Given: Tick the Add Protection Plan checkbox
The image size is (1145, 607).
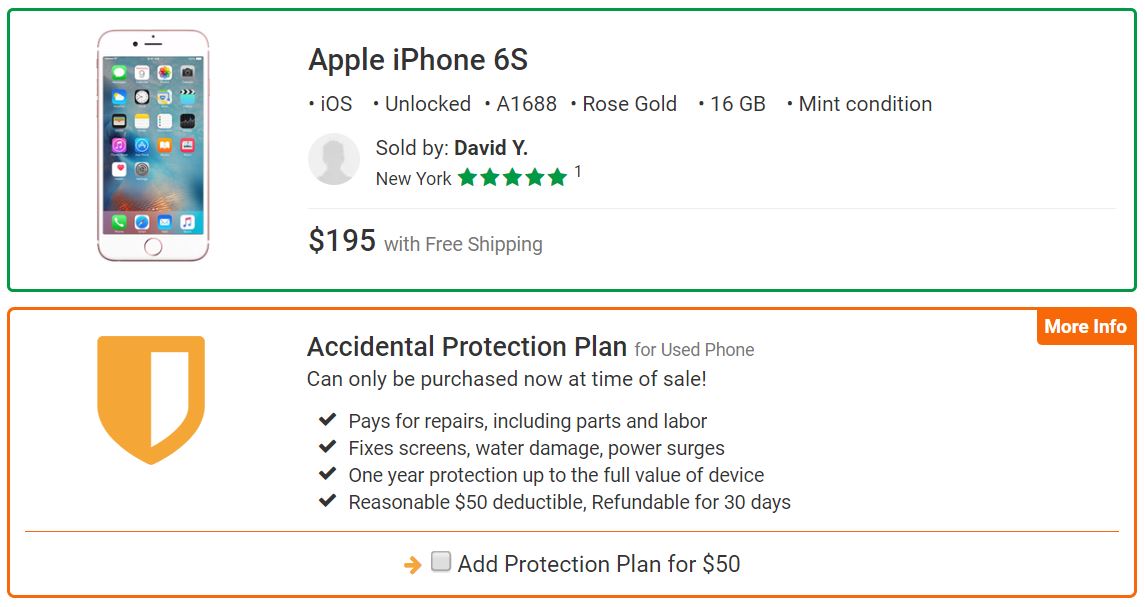Looking at the screenshot, I should tap(440, 562).
